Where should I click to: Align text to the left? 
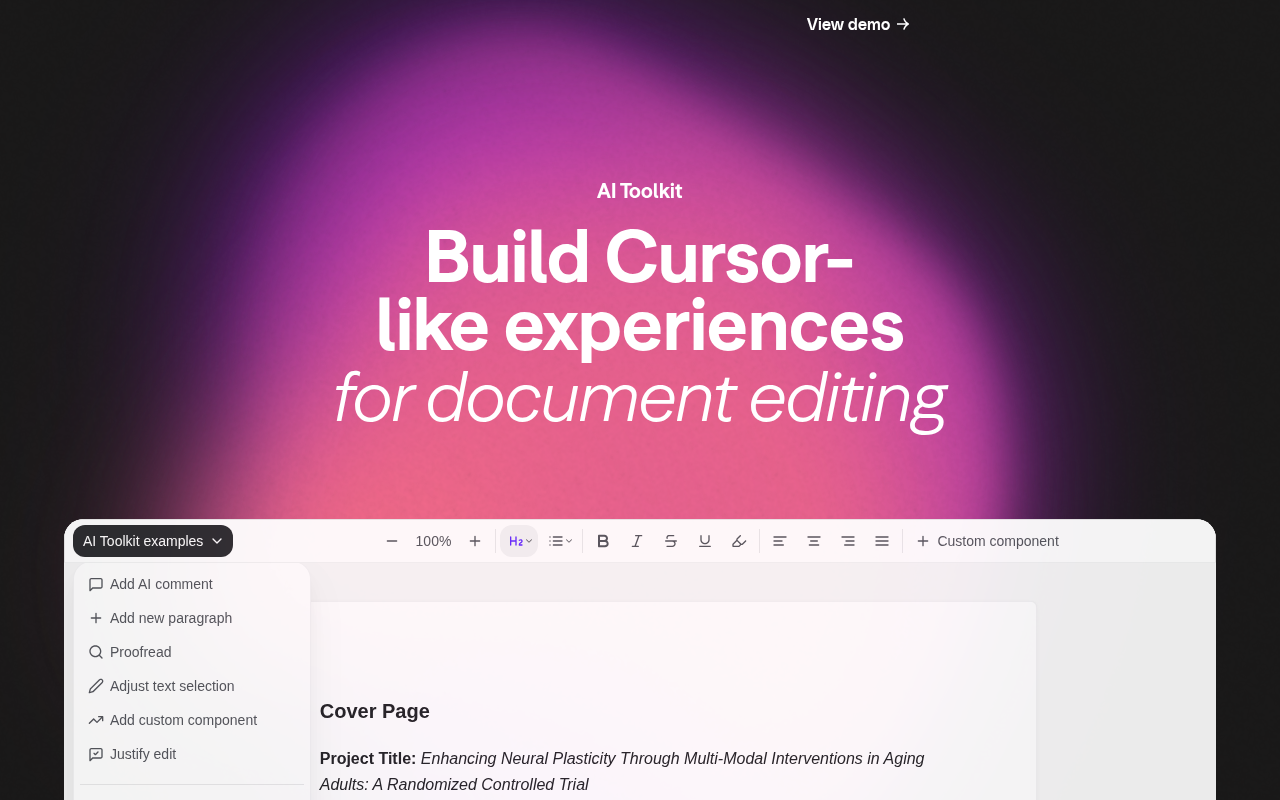(780, 541)
